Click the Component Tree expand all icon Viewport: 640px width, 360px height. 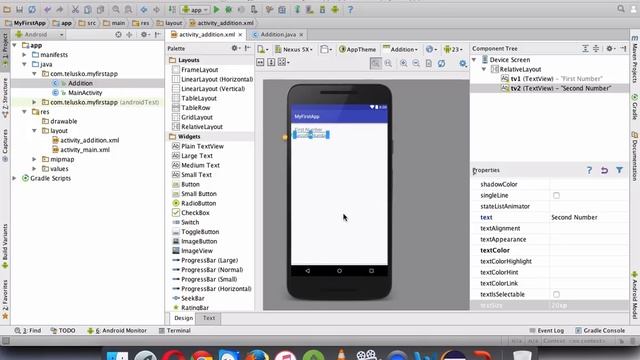click(x=585, y=48)
